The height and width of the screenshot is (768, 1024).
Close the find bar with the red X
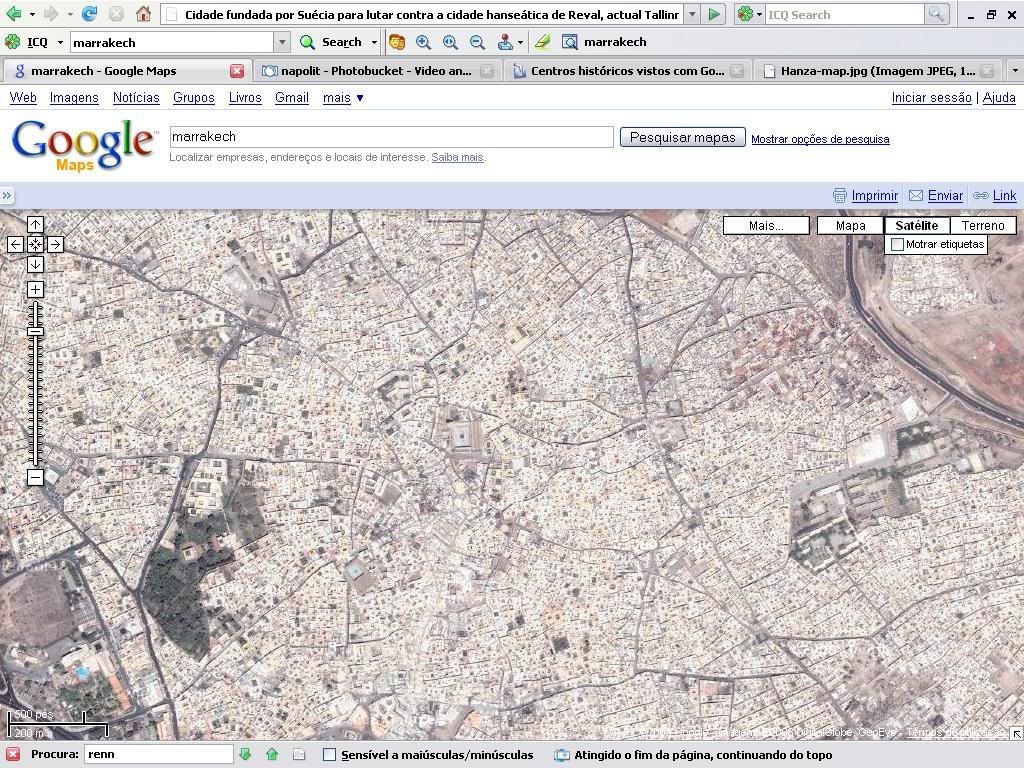tap(13, 754)
